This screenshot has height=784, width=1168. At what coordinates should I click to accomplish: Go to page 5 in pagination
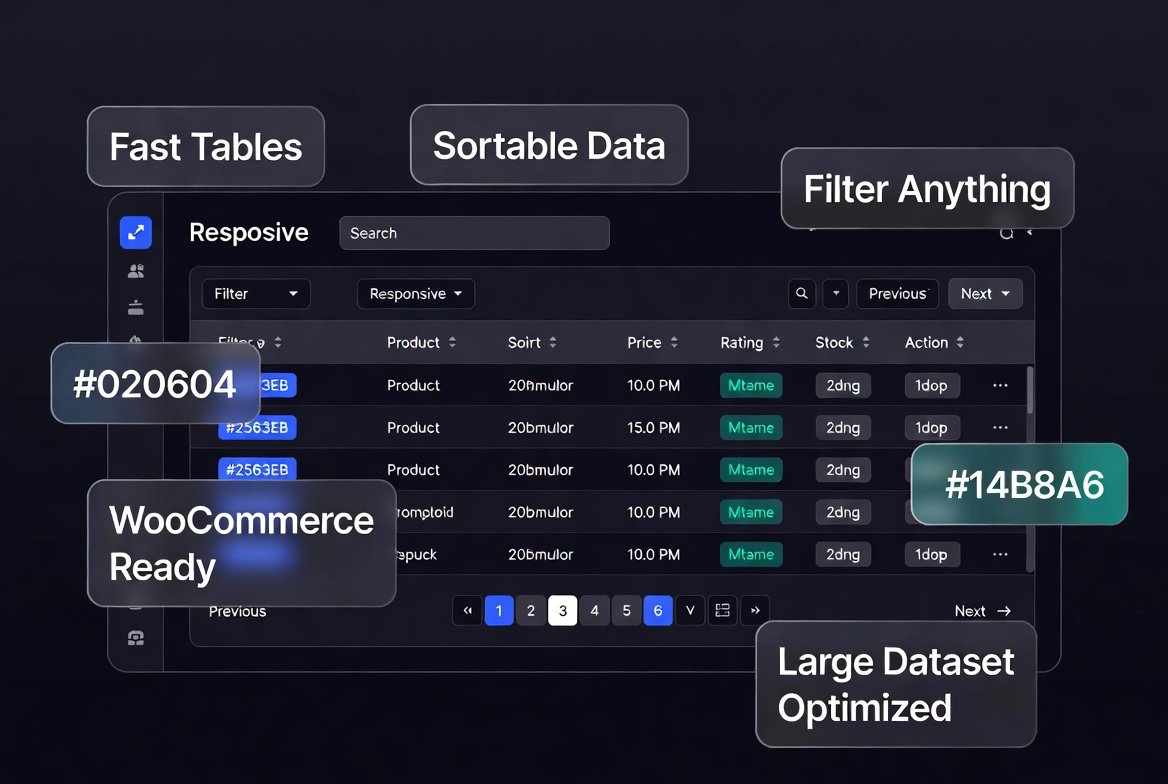point(626,610)
